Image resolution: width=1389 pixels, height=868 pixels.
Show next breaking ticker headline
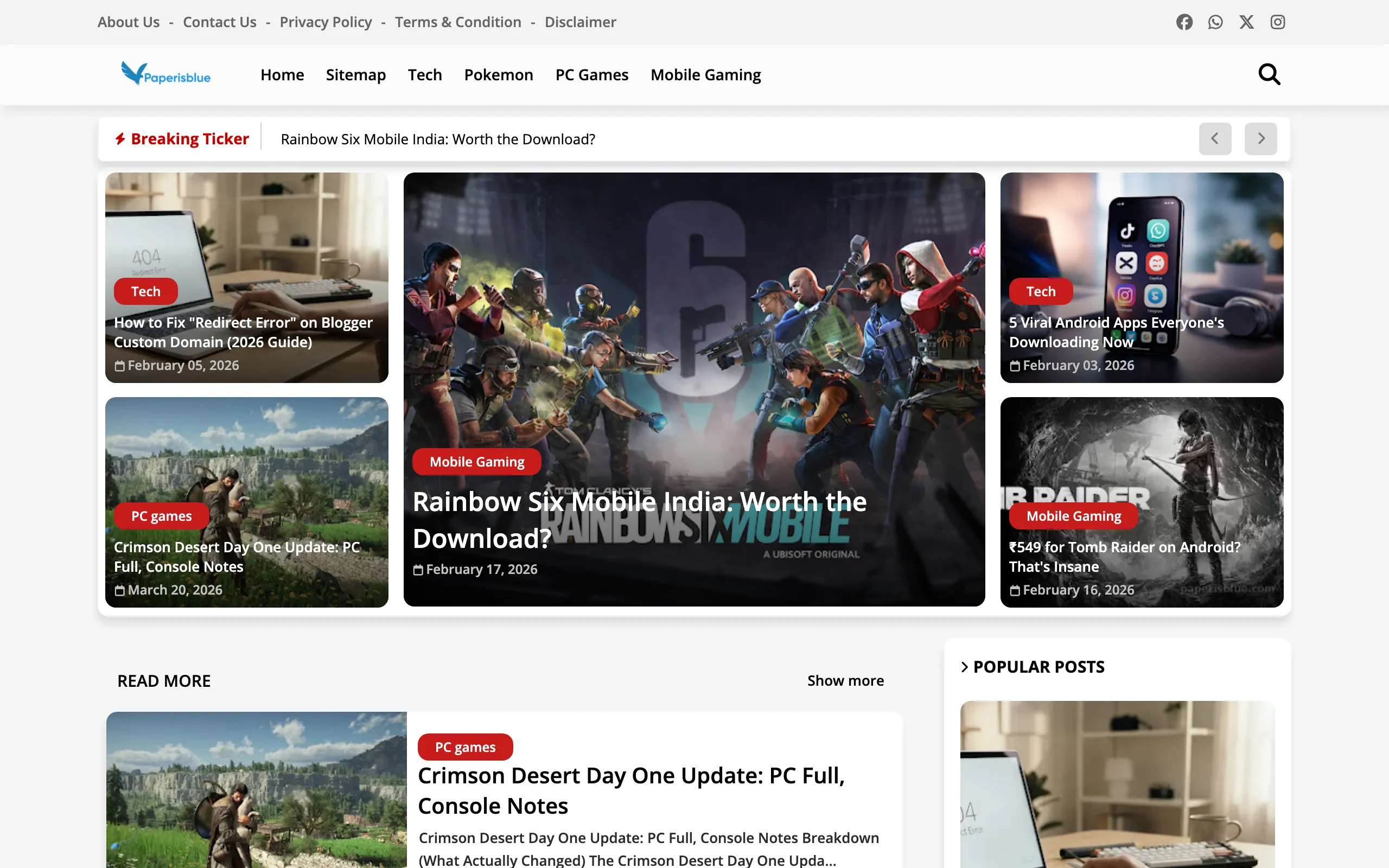tap(1260, 138)
